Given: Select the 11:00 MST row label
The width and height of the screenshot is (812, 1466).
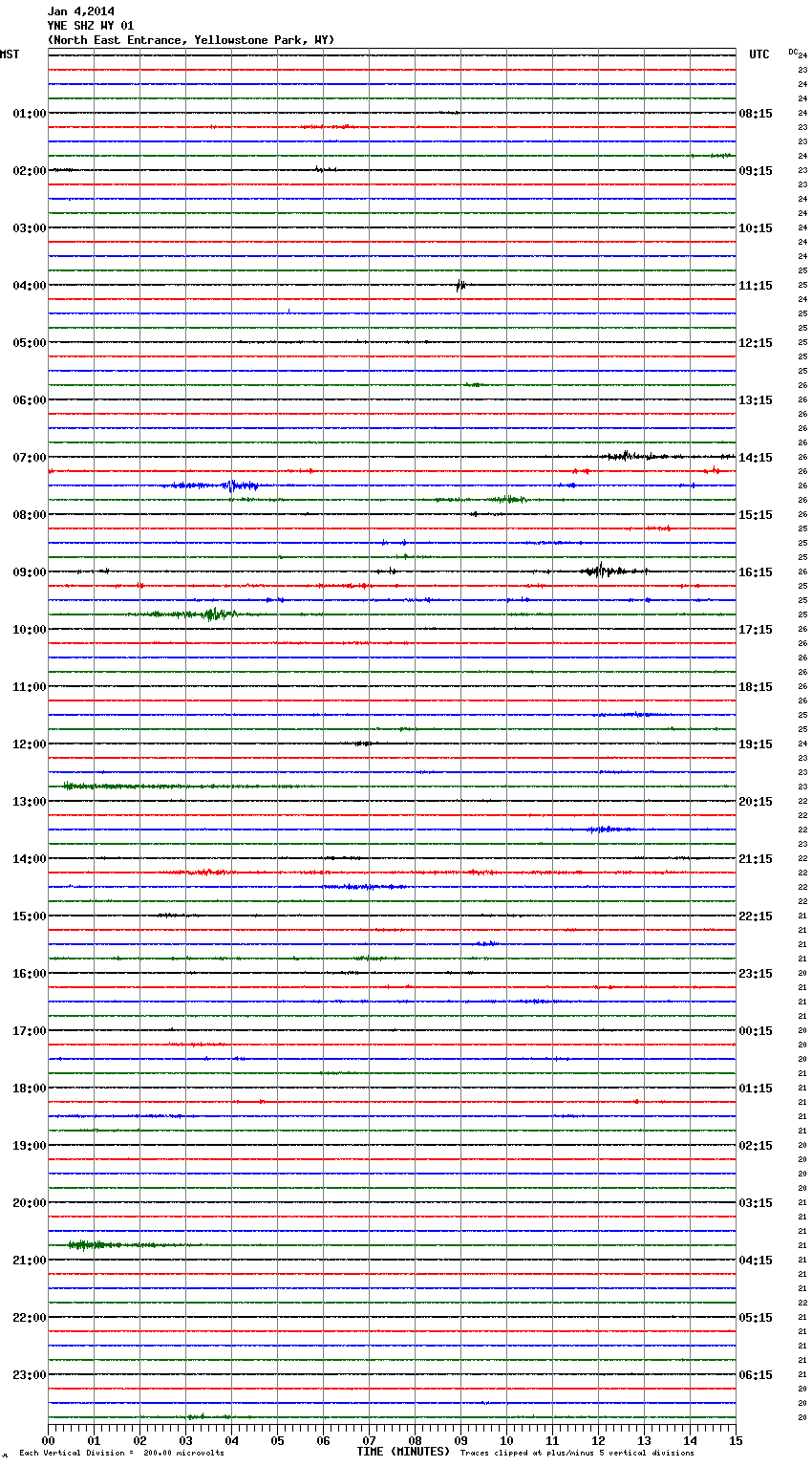Looking at the screenshot, I should click(x=30, y=686).
